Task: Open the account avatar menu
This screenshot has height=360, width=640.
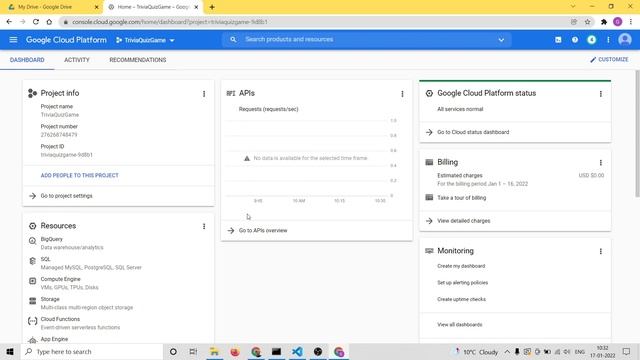Action: 625,40
